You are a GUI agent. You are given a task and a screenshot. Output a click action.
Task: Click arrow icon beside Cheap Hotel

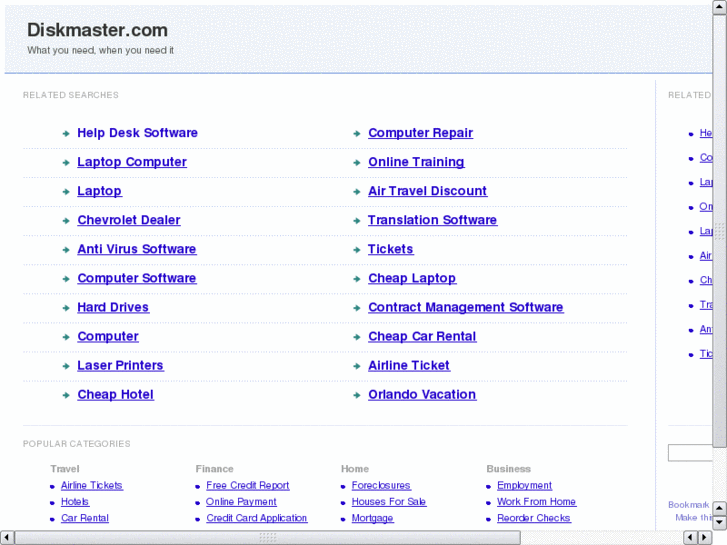pos(66,396)
